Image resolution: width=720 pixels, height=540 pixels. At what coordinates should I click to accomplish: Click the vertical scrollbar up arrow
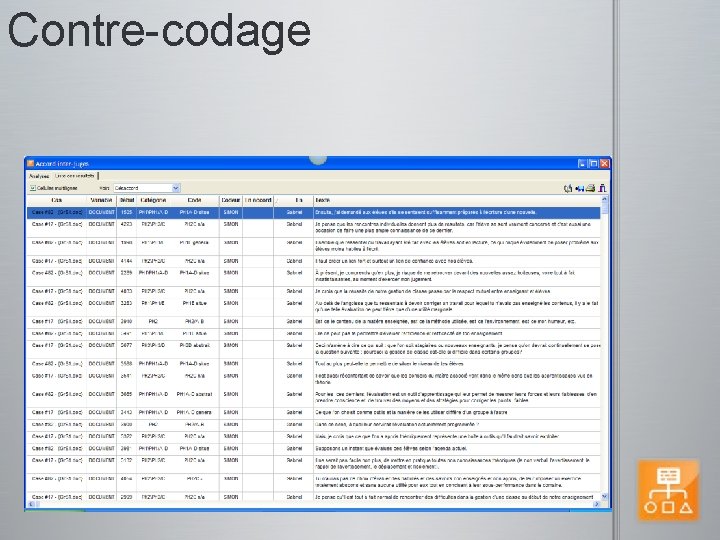pos(604,200)
